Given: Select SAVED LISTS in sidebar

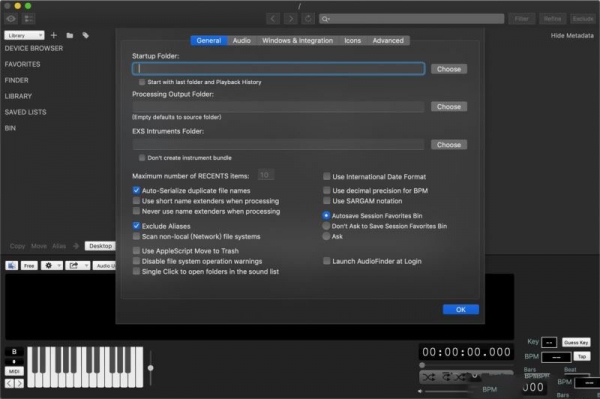Looking at the screenshot, I should point(25,112).
